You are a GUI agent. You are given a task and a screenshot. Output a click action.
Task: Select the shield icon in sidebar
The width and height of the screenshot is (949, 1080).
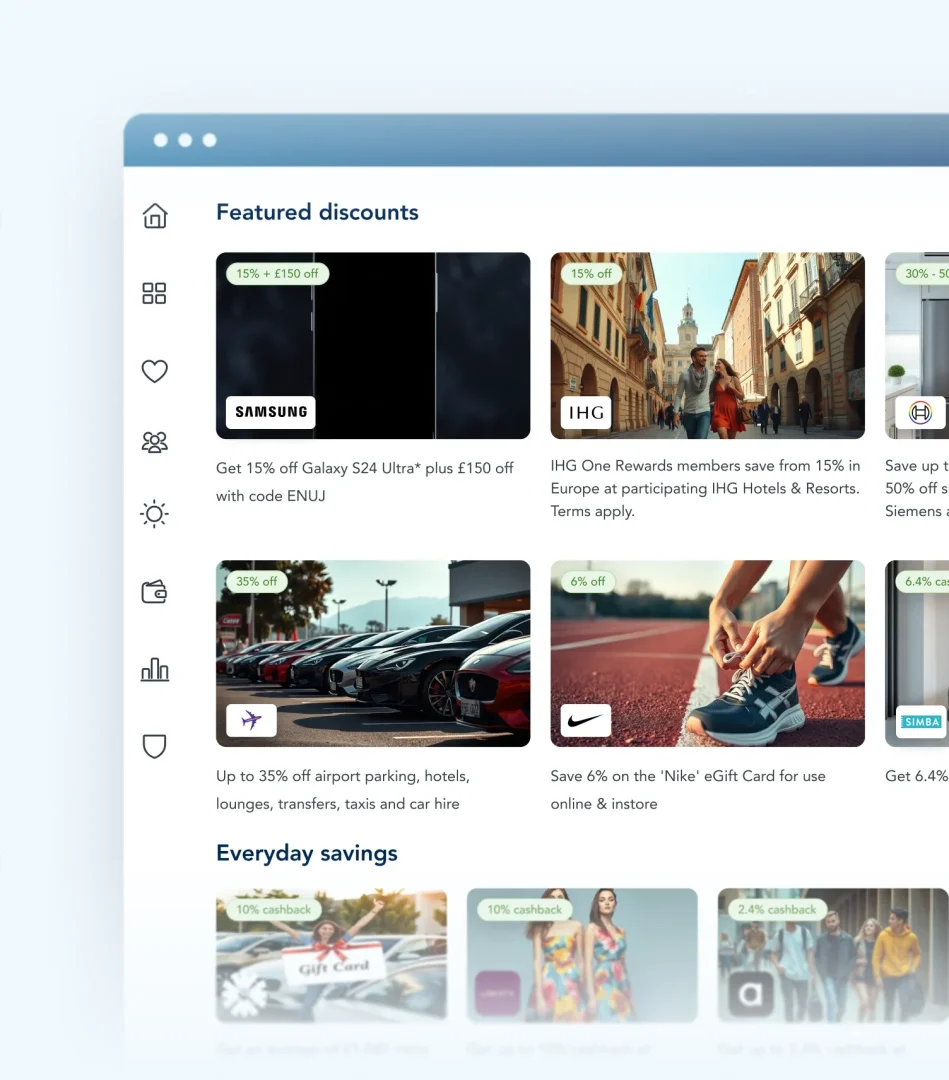[x=154, y=746]
